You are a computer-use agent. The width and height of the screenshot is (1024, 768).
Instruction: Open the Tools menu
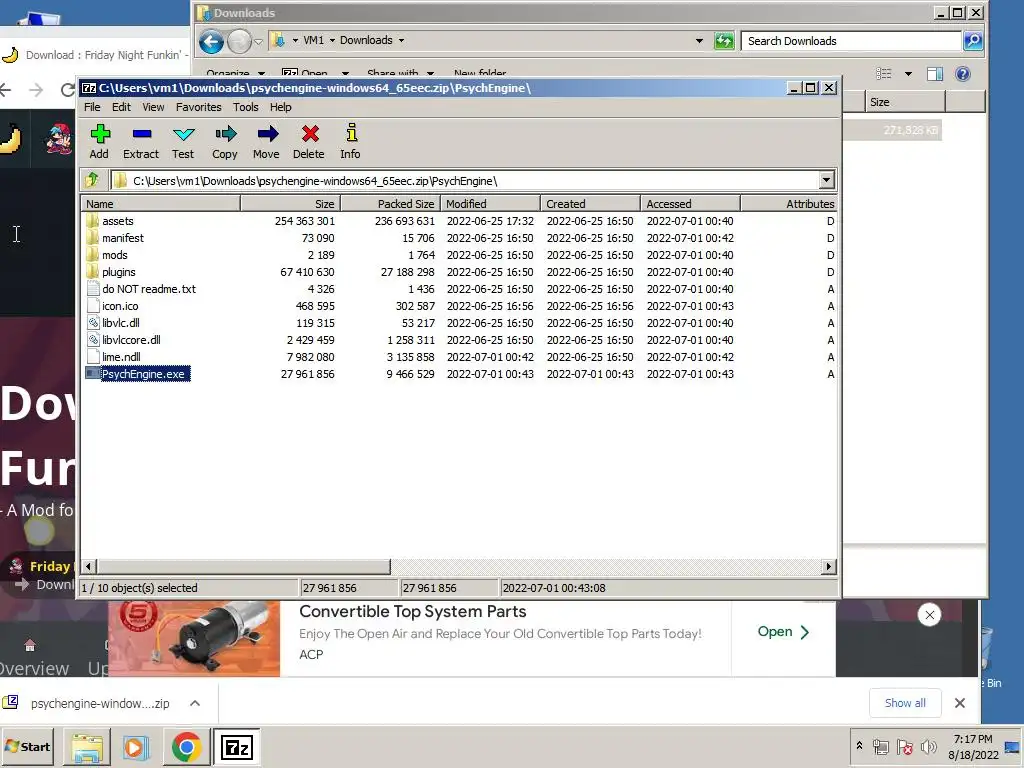[x=246, y=107]
